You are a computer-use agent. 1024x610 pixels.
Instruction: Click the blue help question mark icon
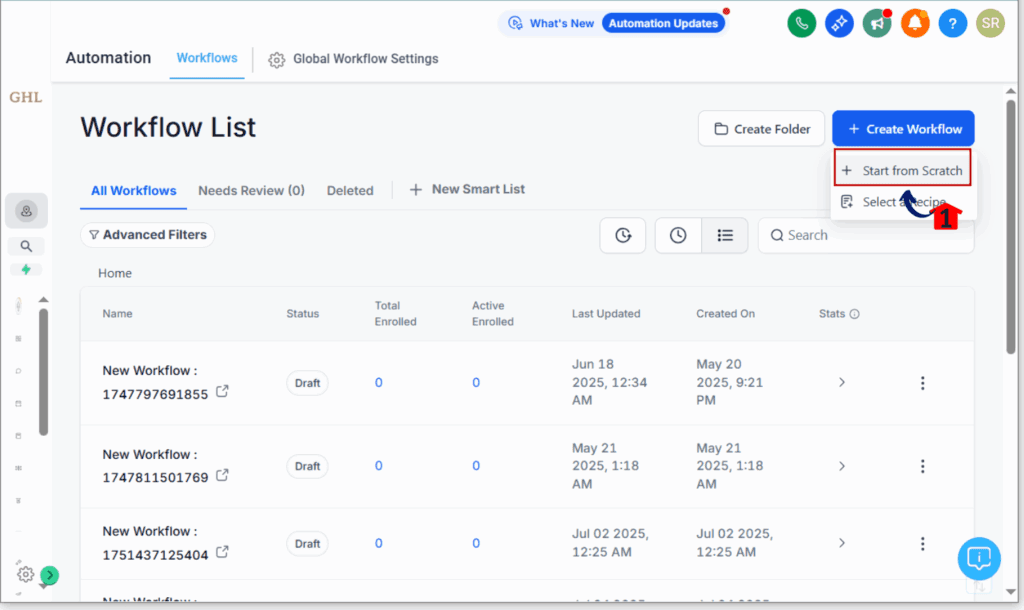click(x=953, y=24)
